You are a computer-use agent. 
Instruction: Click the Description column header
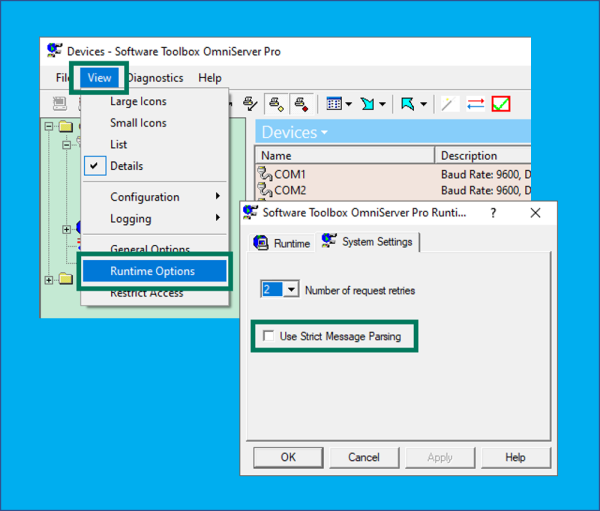pyautogui.click(x=468, y=156)
